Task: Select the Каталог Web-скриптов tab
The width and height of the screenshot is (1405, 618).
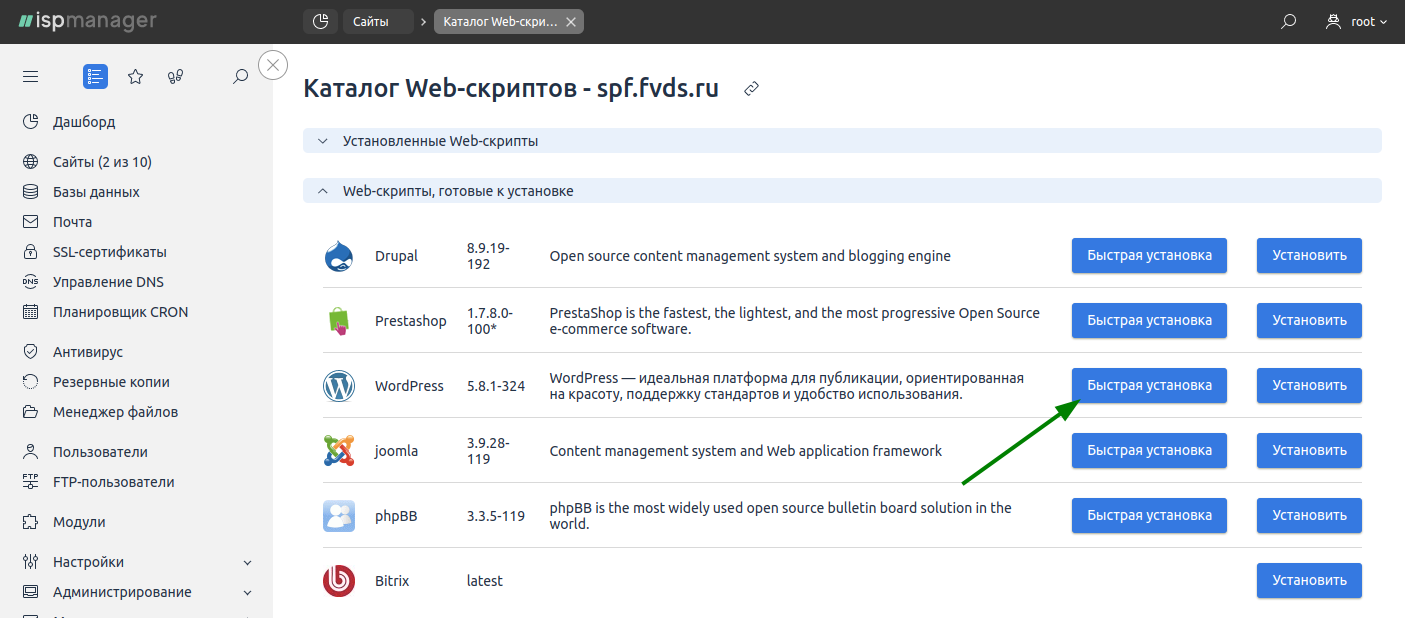Action: click(x=501, y=21)
